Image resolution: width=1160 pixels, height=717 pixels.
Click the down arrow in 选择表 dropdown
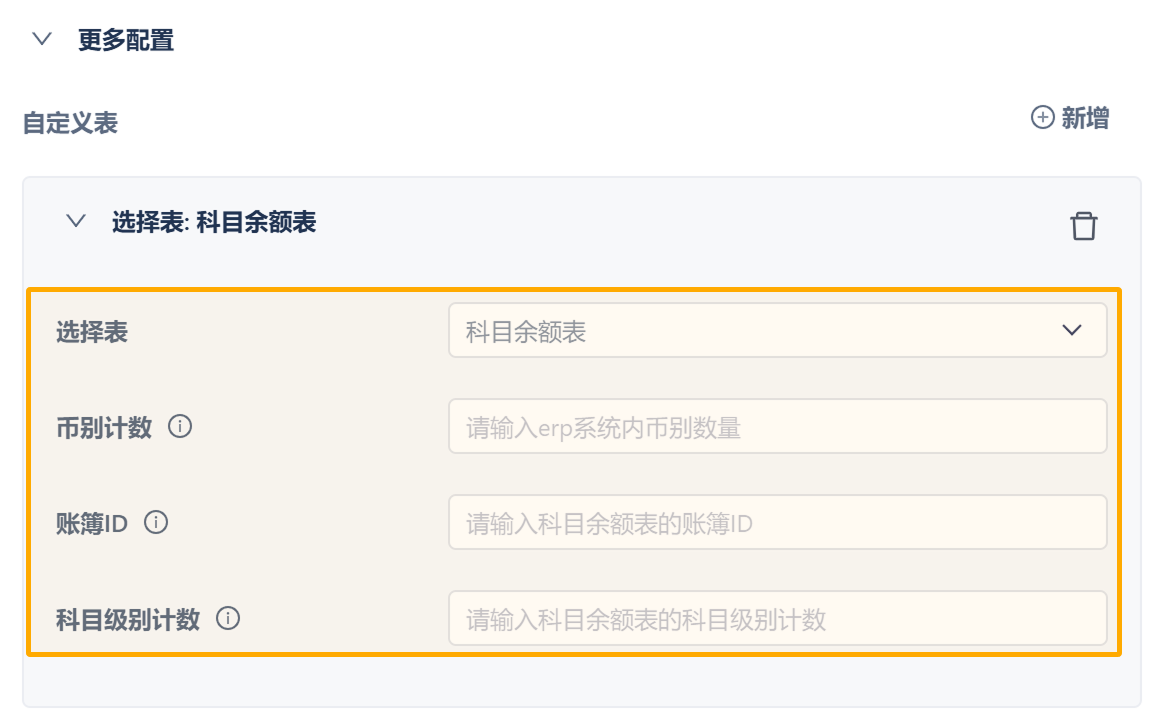(1072, 331)
